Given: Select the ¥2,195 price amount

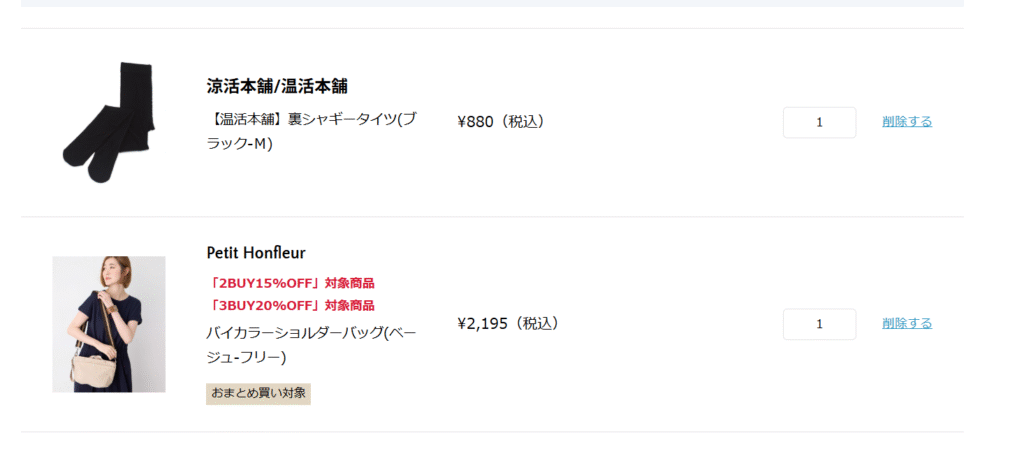Looking at the screenshot, I should (483, 323).
